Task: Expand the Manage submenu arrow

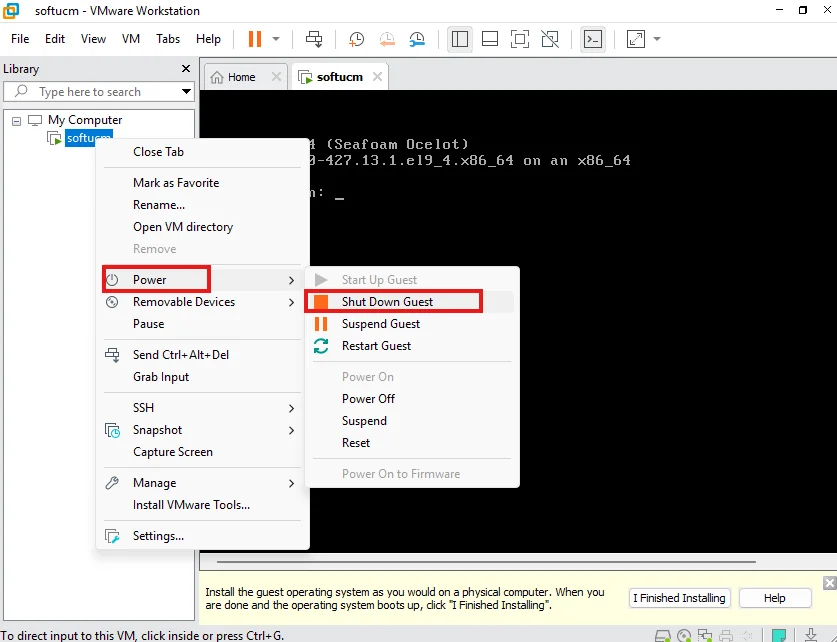Action: 291,484
